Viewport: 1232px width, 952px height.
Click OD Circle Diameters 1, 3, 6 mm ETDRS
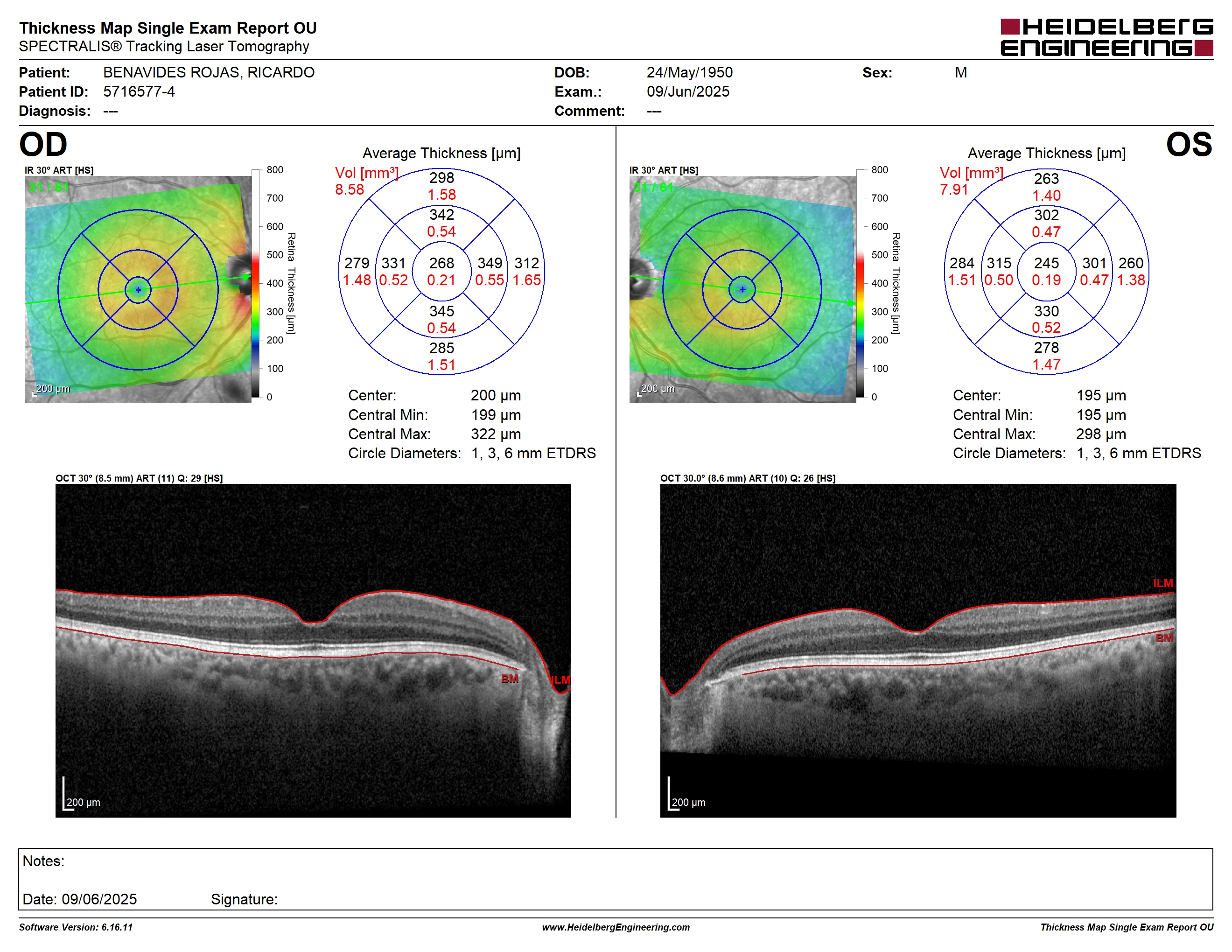tap(533, 453)
